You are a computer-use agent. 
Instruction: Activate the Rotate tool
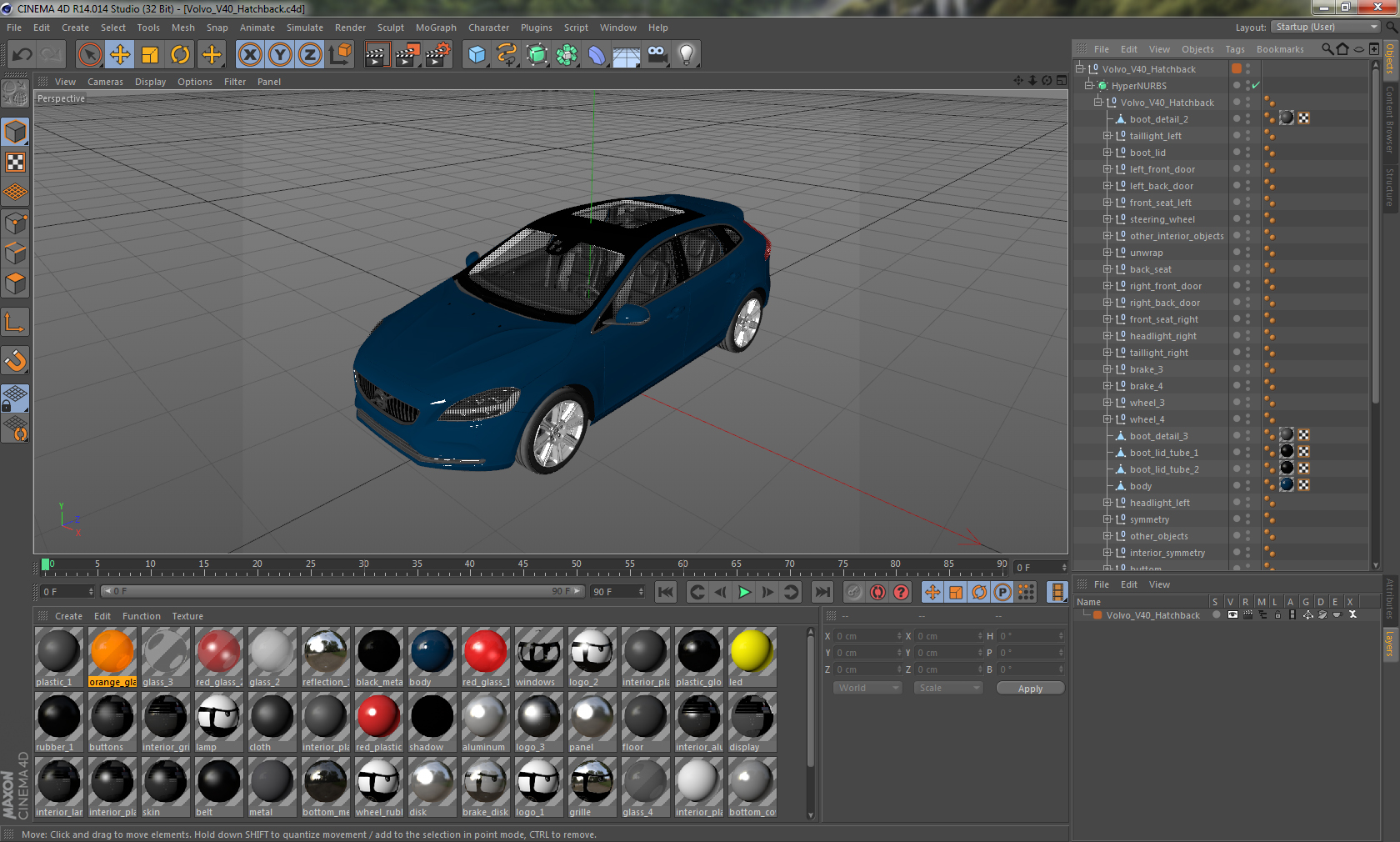(180, 55)
